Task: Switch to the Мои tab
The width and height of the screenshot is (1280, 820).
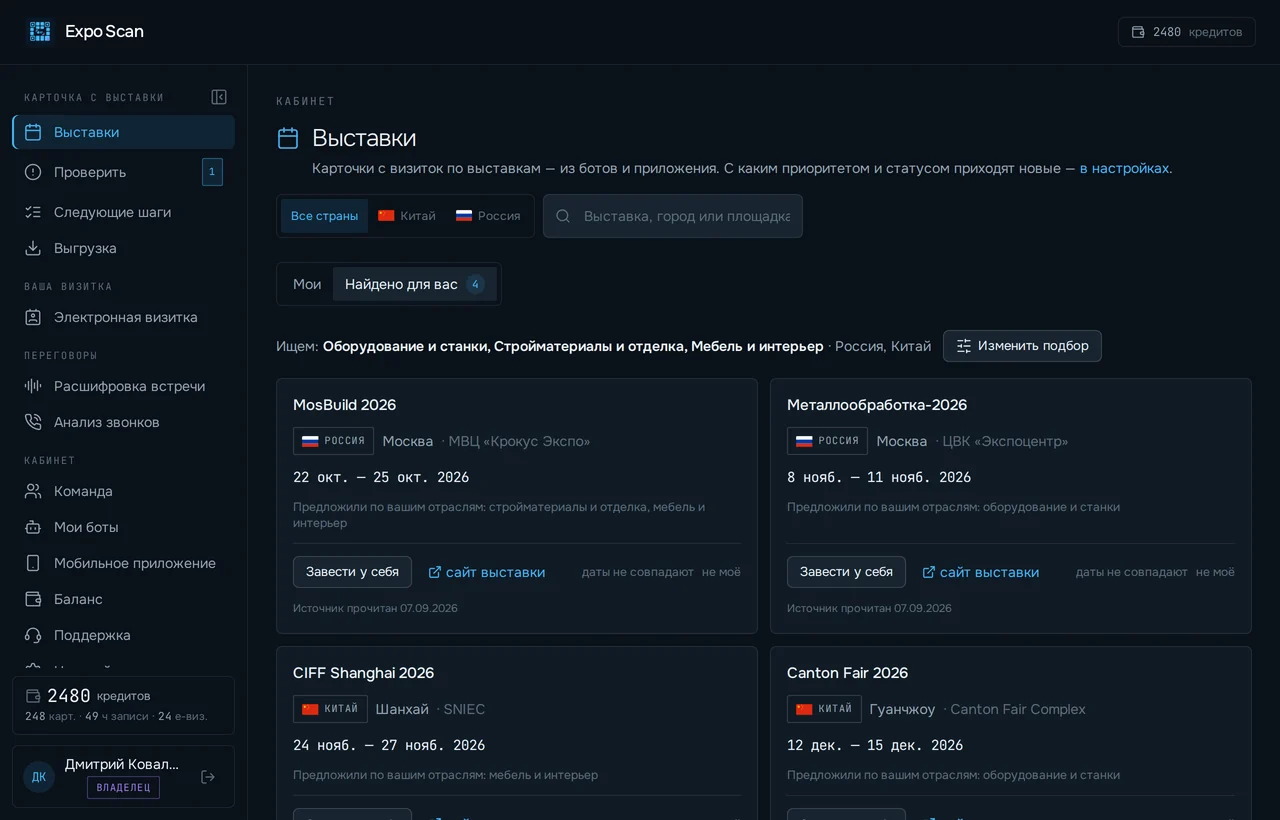Action: click(307, 284)
